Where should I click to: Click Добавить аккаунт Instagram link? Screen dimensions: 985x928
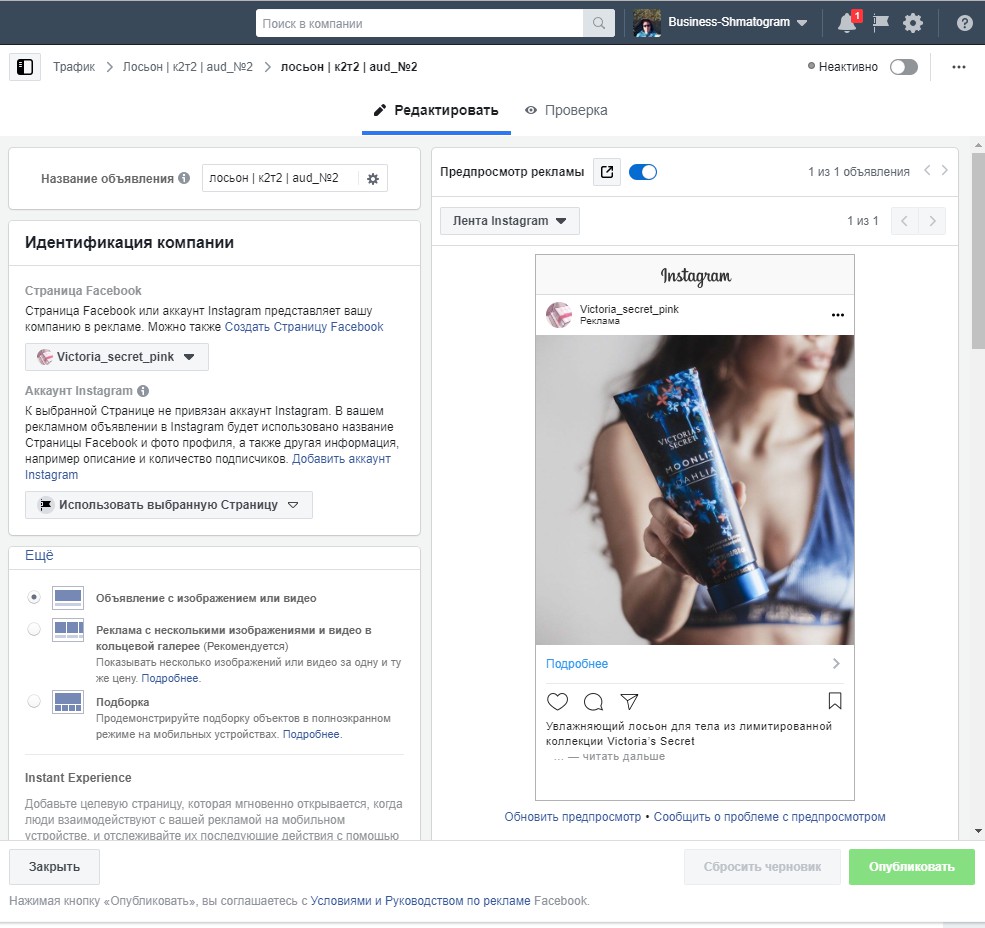[x=341, y=459]
